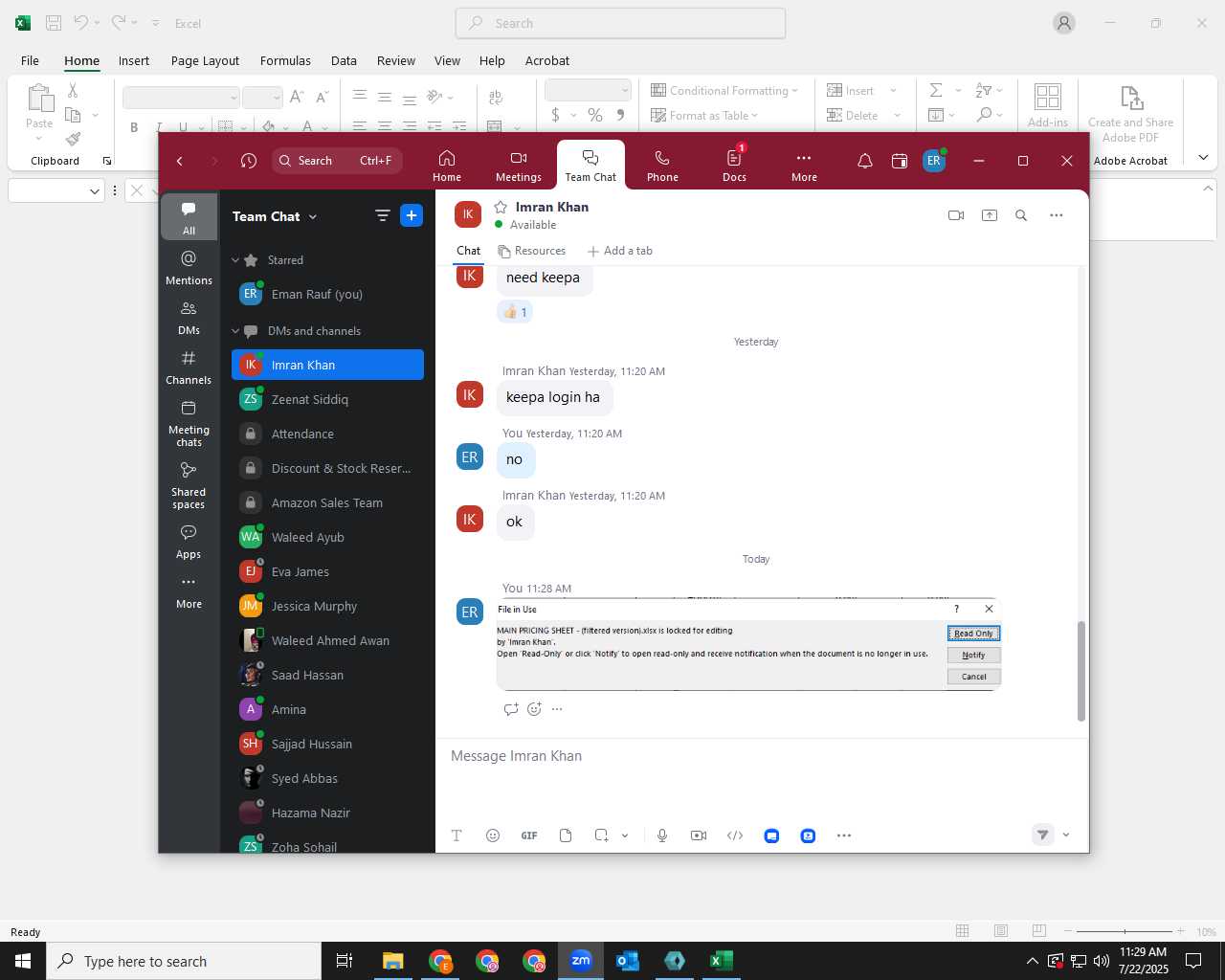
Task: Start video call with Imran Khan
Action: point(955,215)
